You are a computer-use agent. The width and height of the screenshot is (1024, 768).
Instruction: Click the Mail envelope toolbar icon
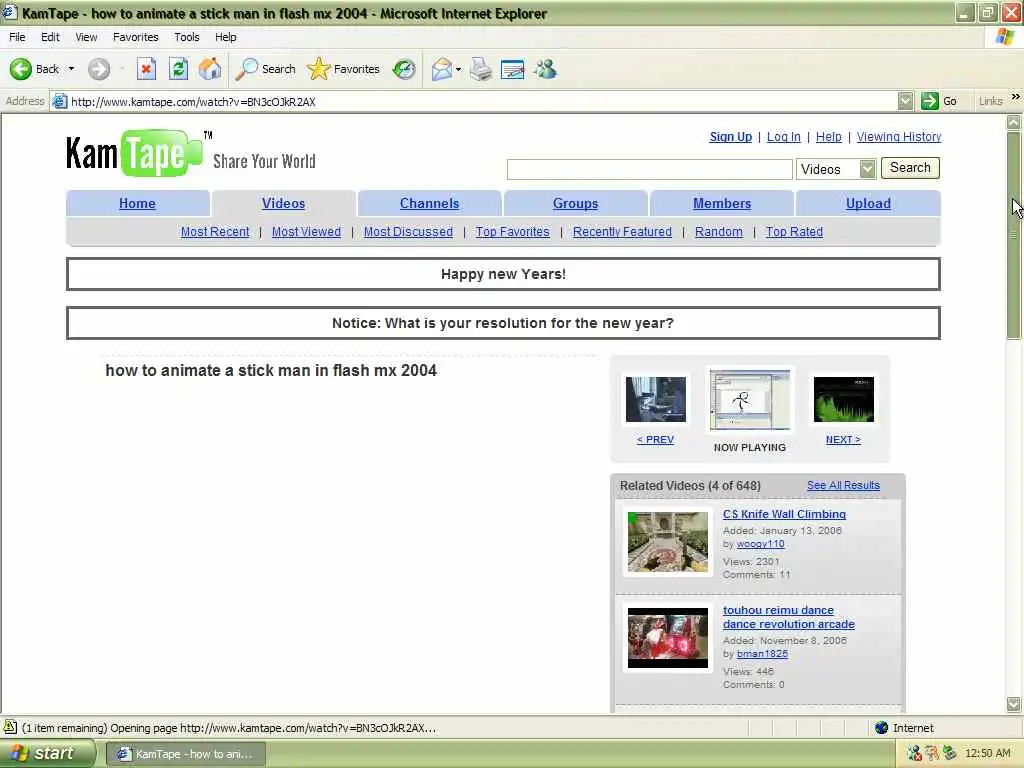click(x=442, y=69)
